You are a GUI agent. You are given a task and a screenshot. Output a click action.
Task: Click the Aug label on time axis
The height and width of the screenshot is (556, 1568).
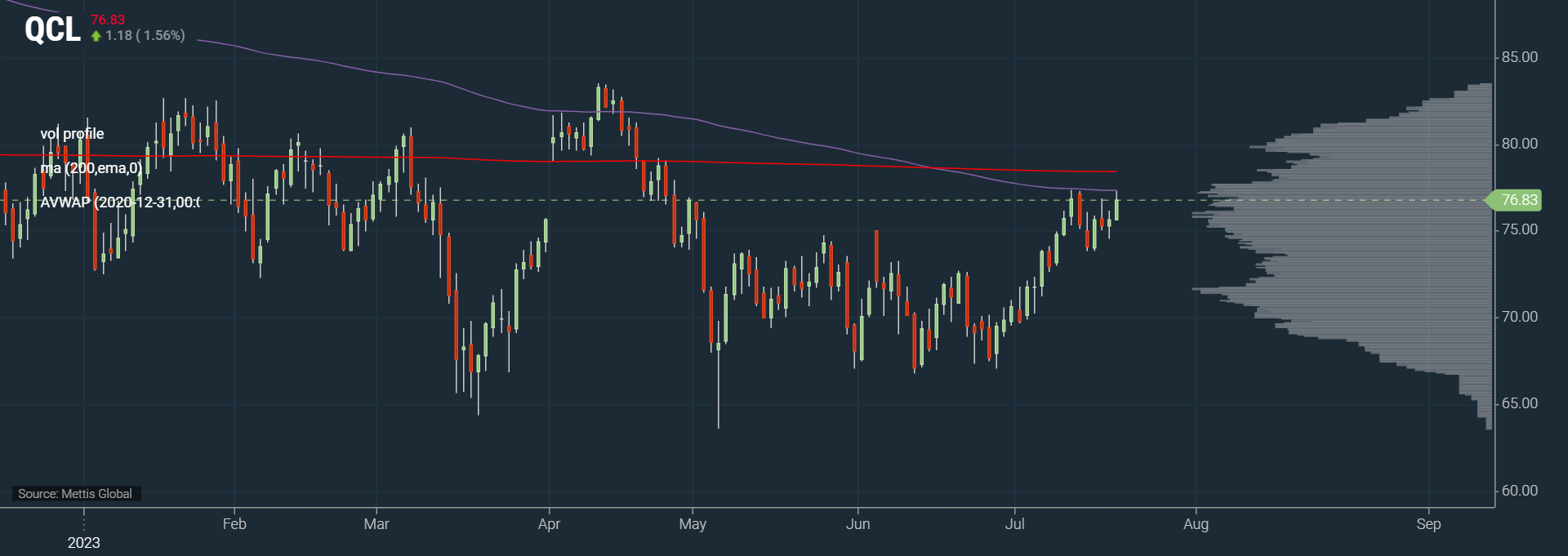[1196, 524]
